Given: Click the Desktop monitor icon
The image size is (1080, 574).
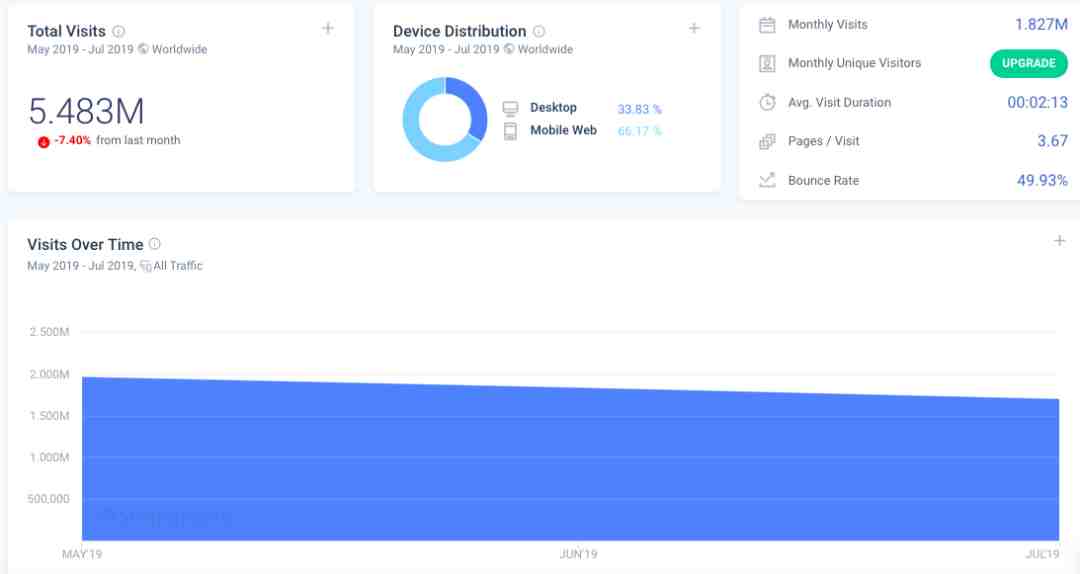Looking at the screenshot, I should point(510,108).
